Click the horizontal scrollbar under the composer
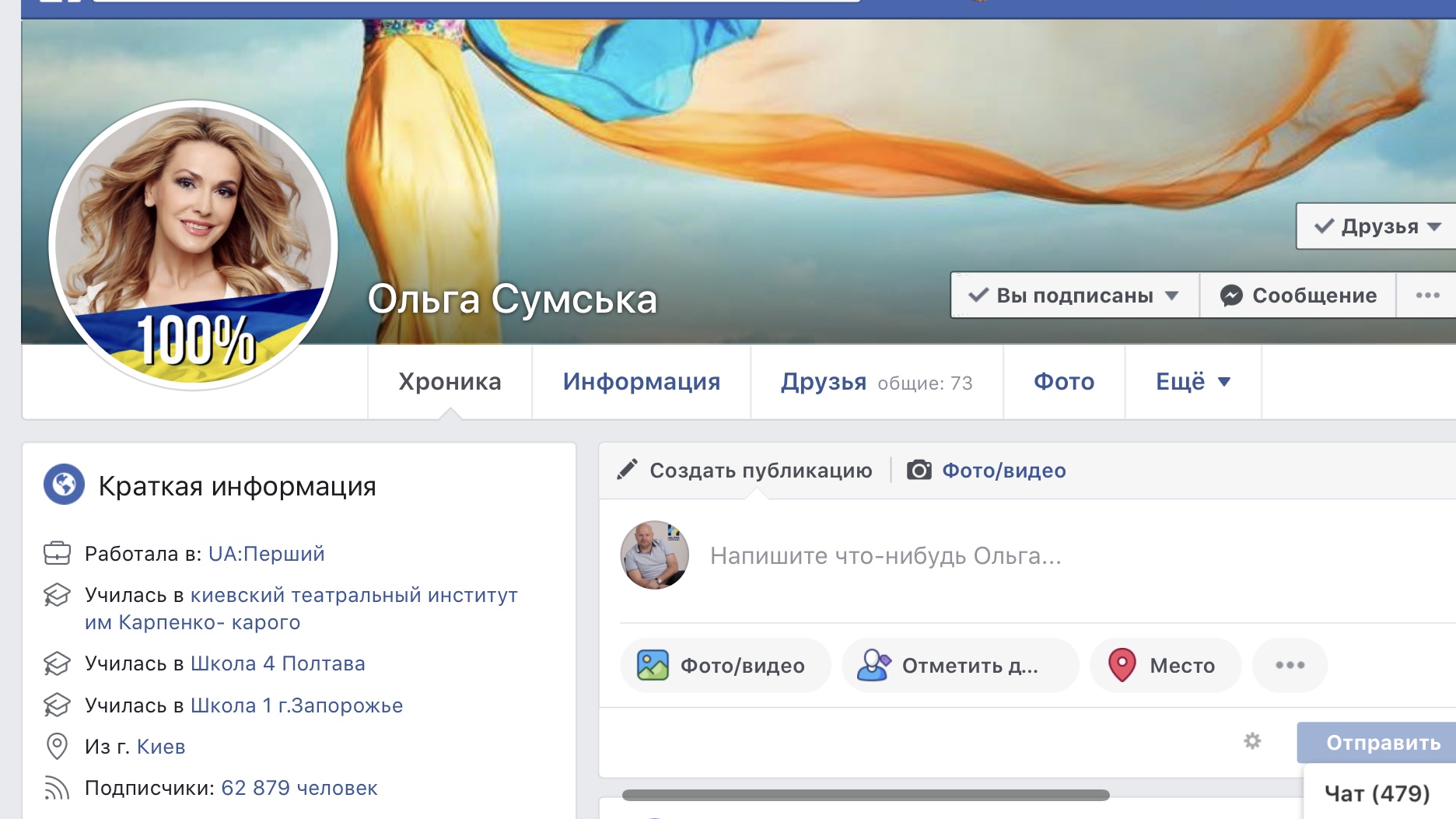The width and height of the screenshot is (1456, 819). [x=865, y=795]
